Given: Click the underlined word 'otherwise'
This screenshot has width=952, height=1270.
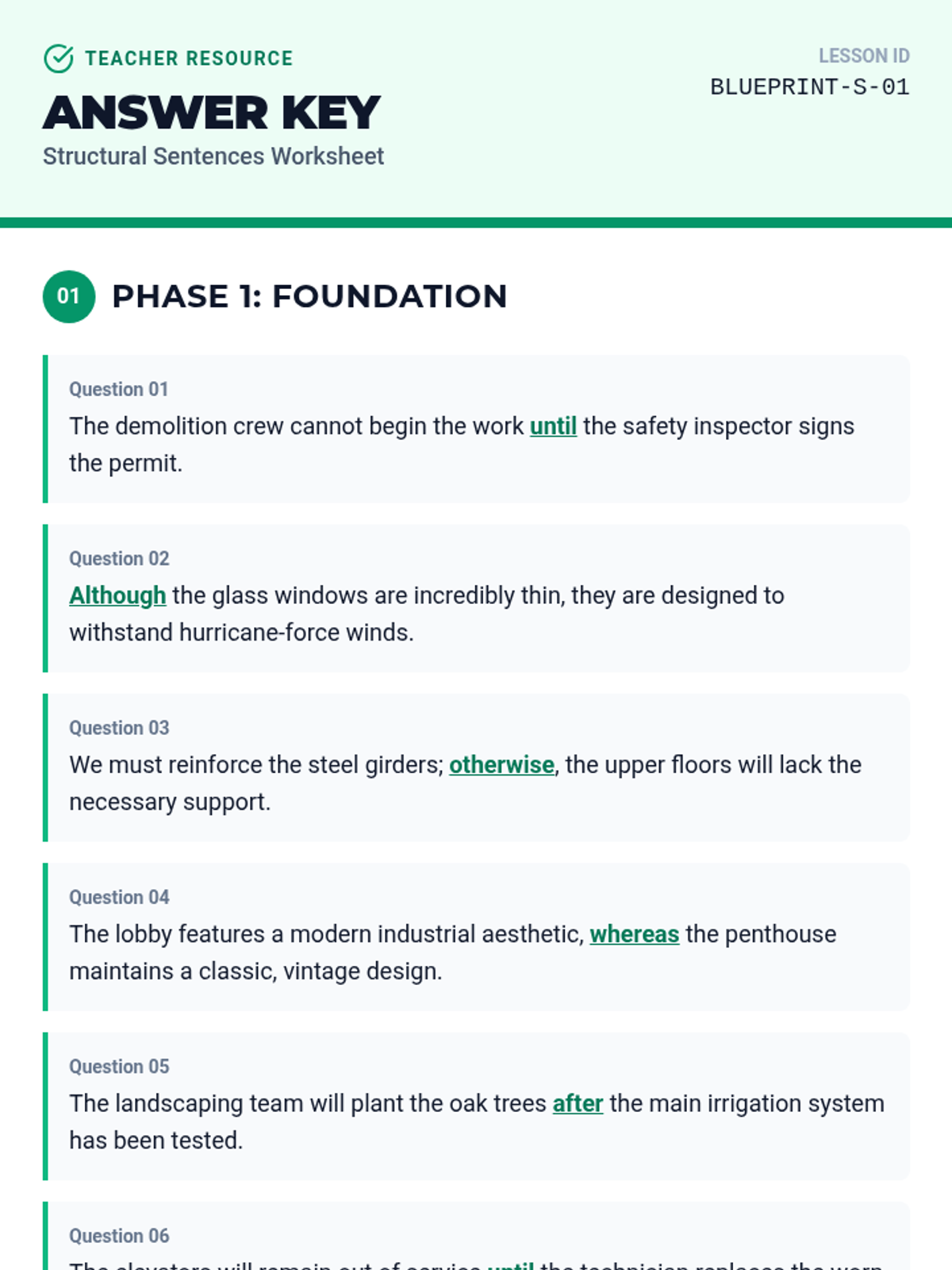Looking at the screenshot, I should pos(501,764).
